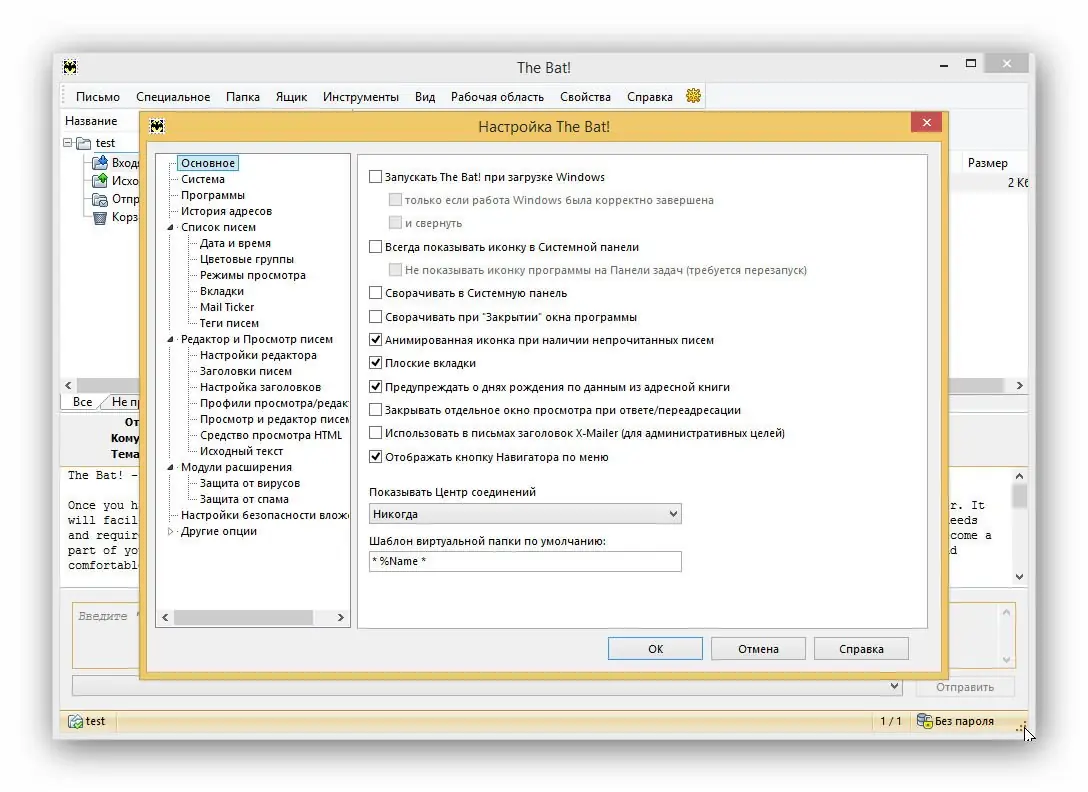Collapse the test account tree in main window

[68, 142]
